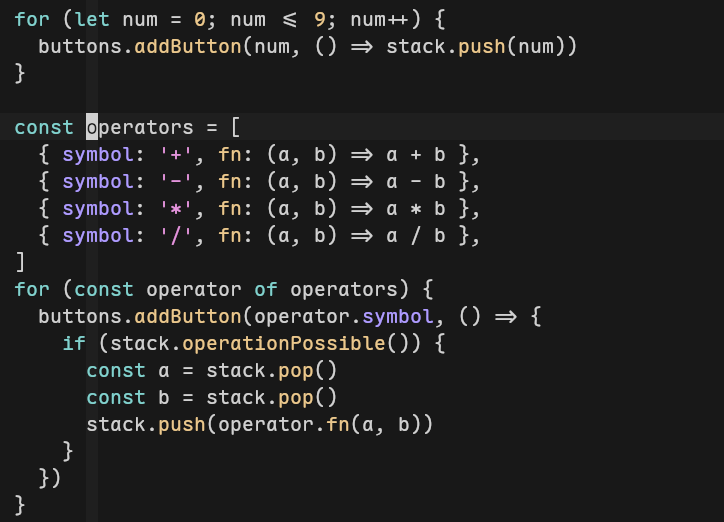Select the '+' symbol string
Image resolution: width=724 pixels, height=522 pixels.
(182, 154)
